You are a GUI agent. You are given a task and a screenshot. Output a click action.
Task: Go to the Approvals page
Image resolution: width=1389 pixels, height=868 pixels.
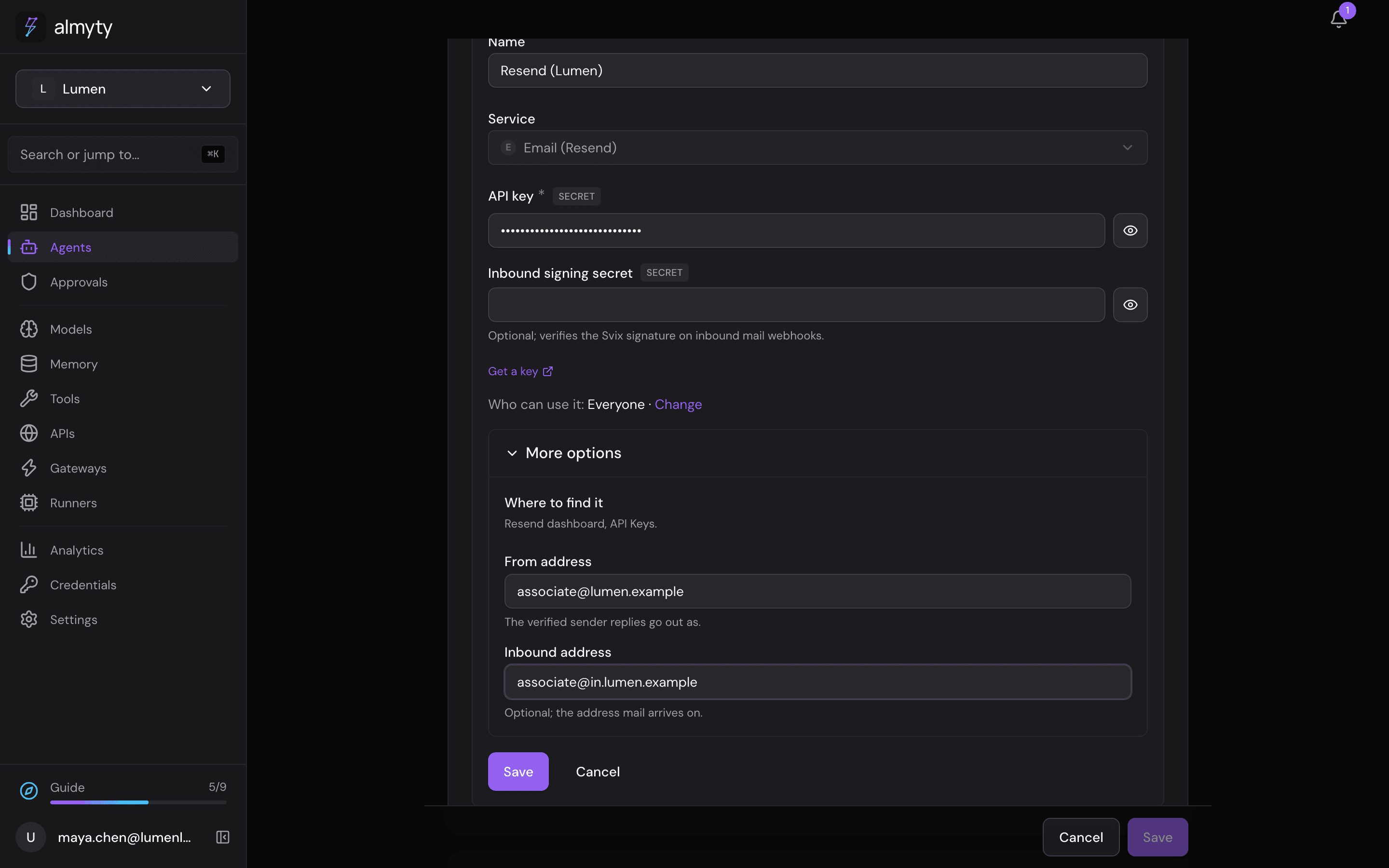[x=123, y=282]
